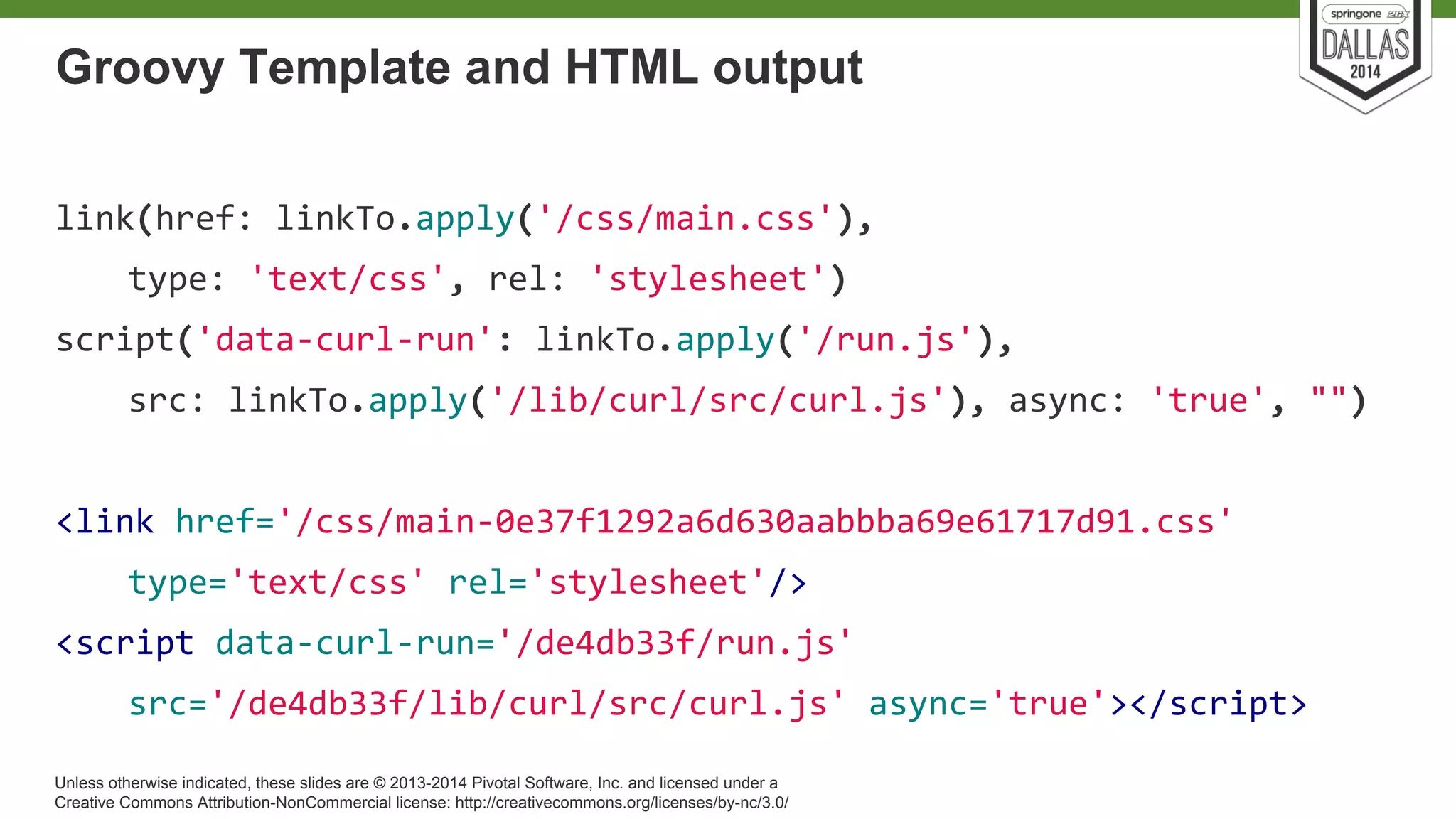Click the green header bar at the top
The height and width of the screenshot is (819, 1456).
[x=640, y=8]
